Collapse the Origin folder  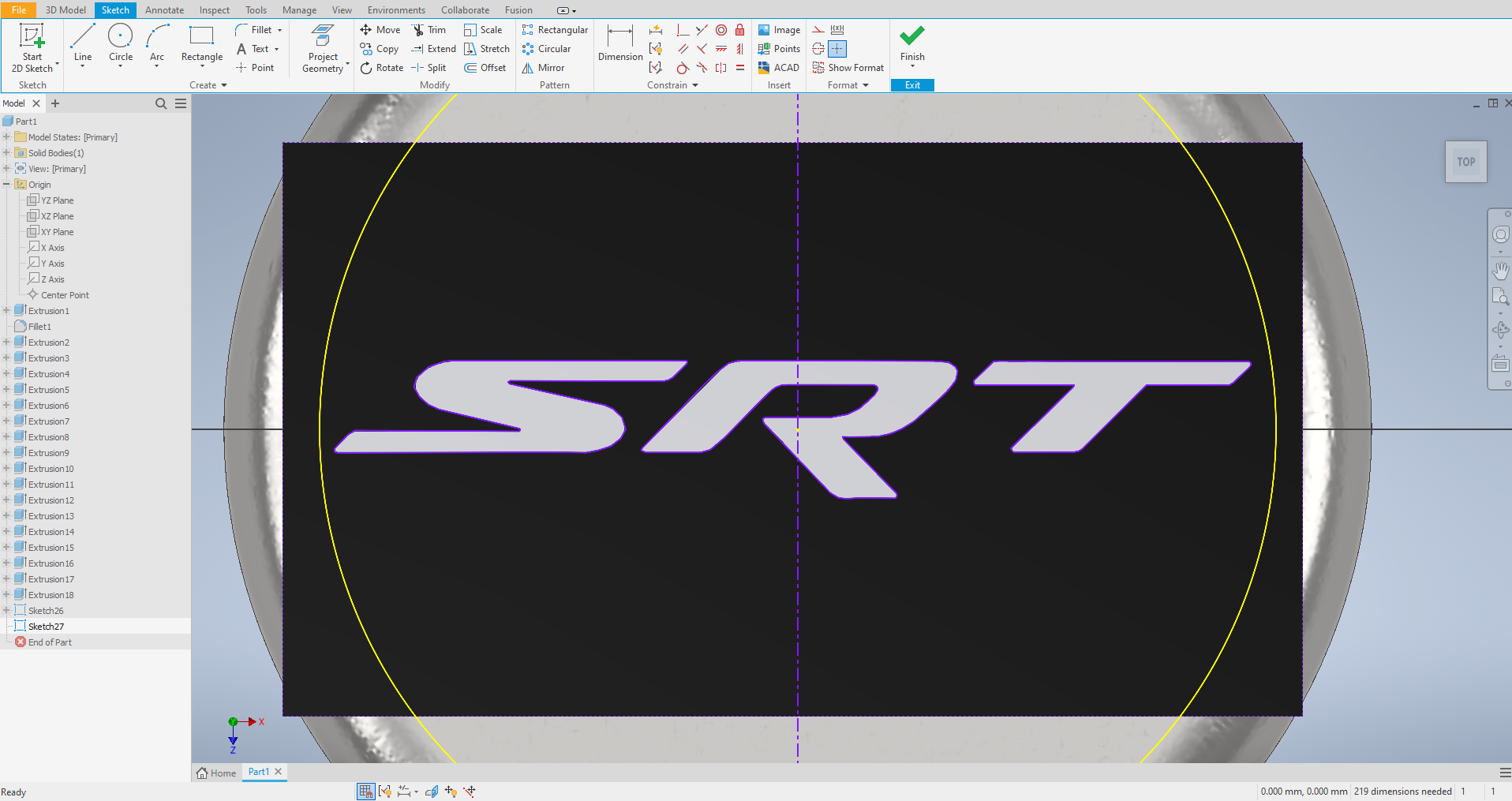click(6, 185)
